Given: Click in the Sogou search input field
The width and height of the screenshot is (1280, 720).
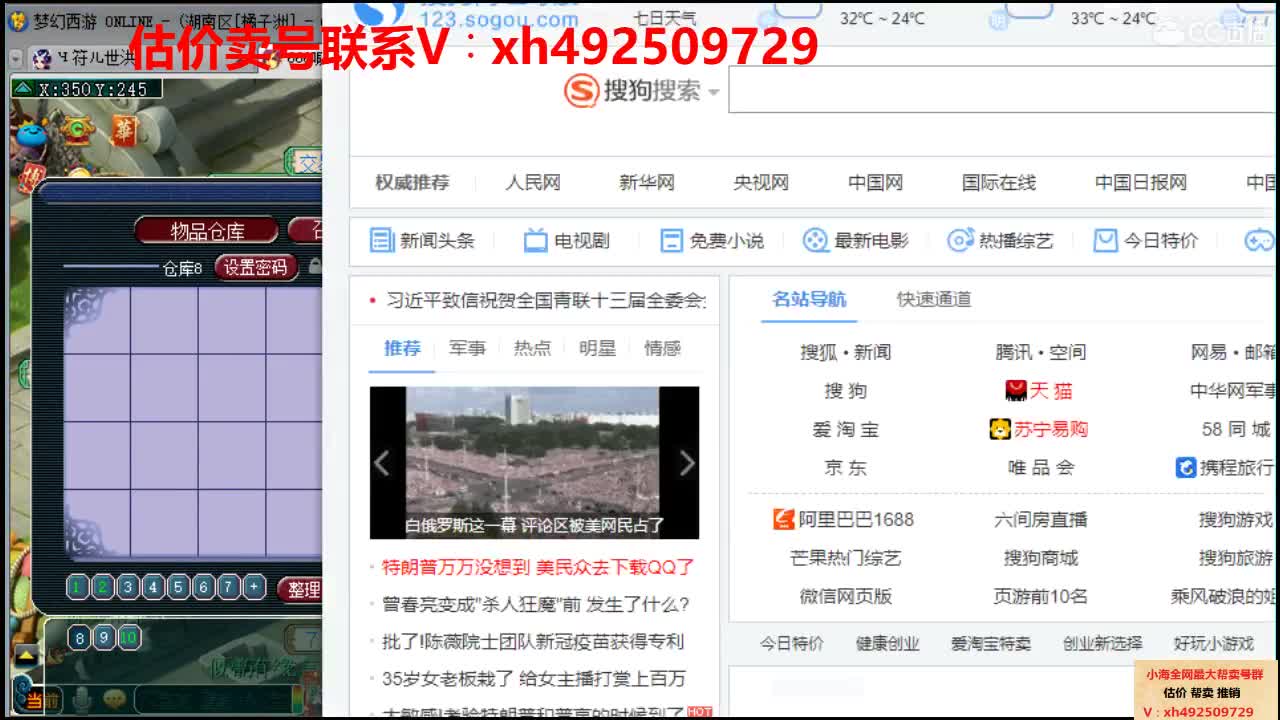Looking at the screenshot, I should tap(1004, 91).
